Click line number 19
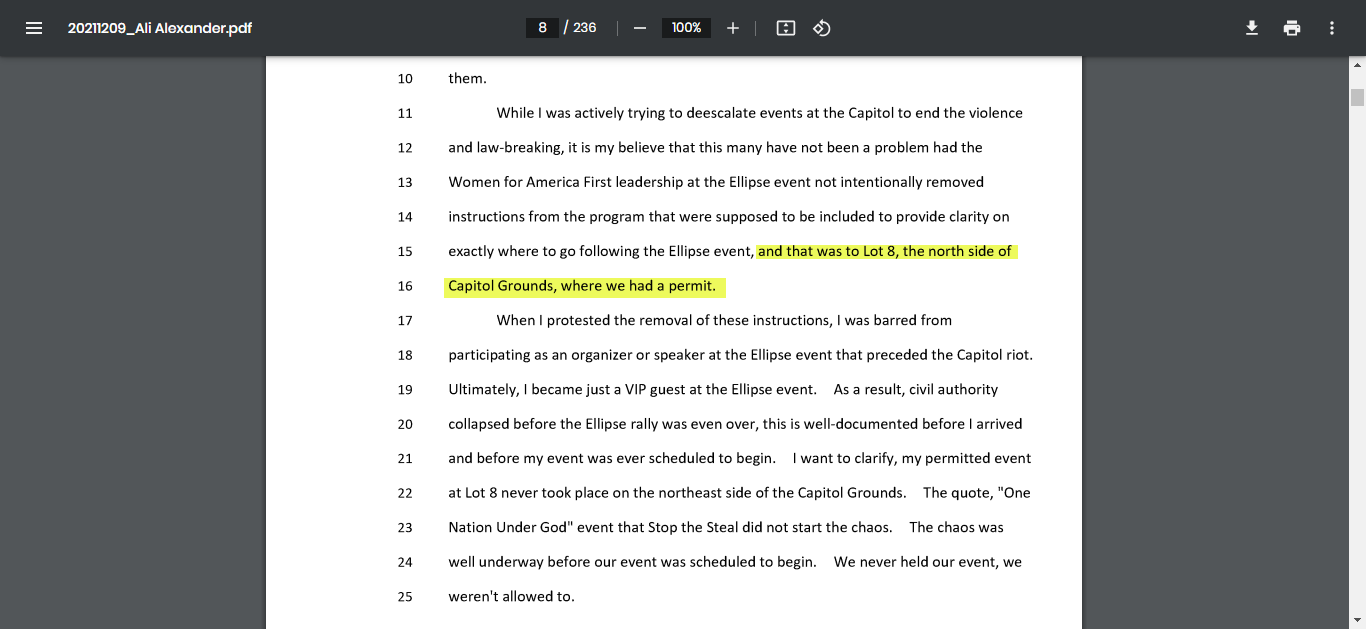Image resolution: width=1366 pixels, height=629 pixels. (405, 389)
